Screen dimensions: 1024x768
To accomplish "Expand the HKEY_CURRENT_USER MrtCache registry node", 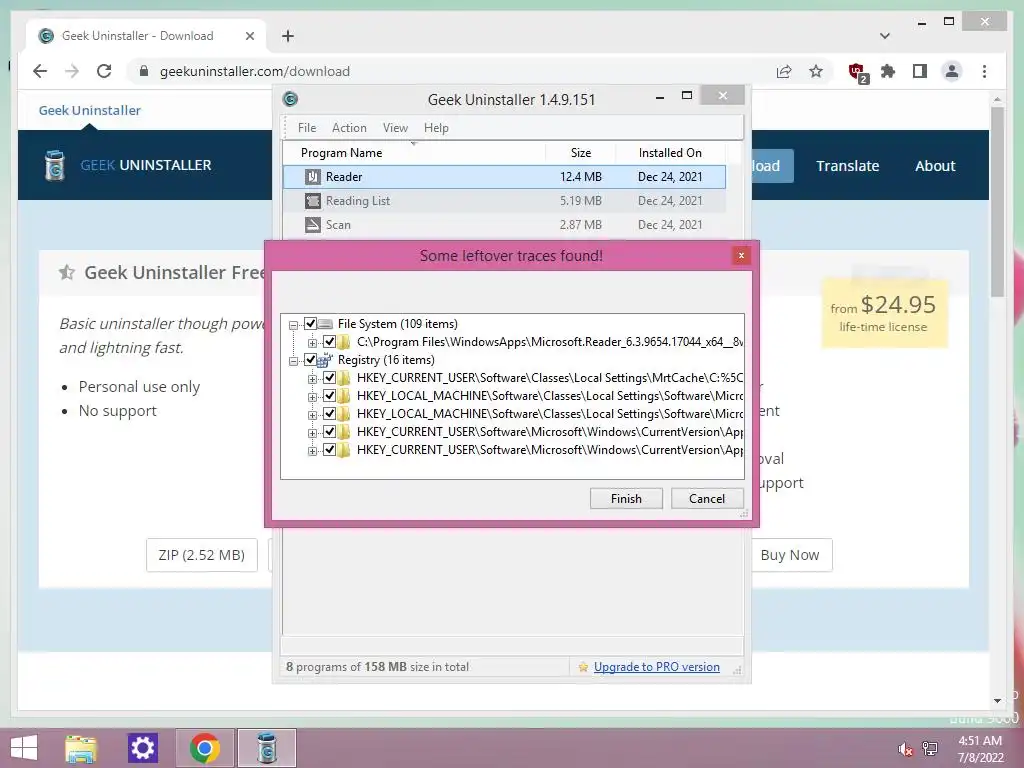I will tap(312, 379).
